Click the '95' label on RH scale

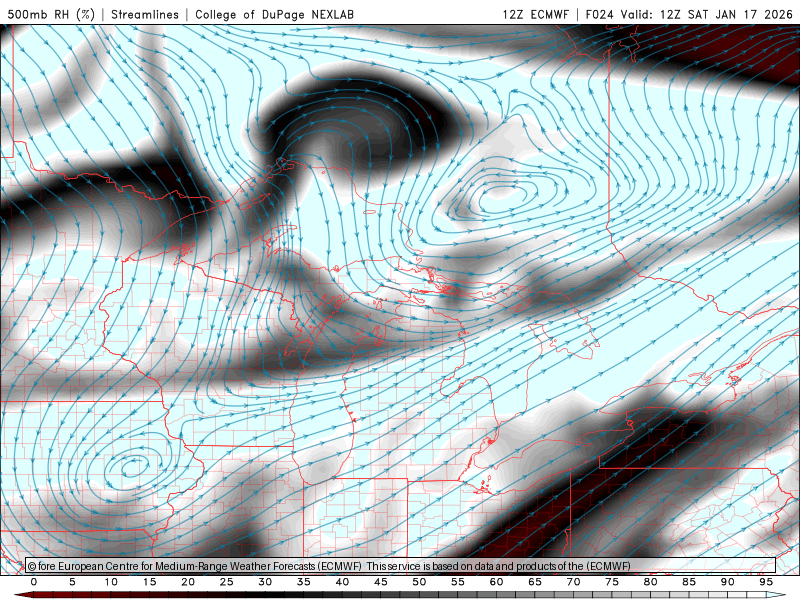point(766,582)
